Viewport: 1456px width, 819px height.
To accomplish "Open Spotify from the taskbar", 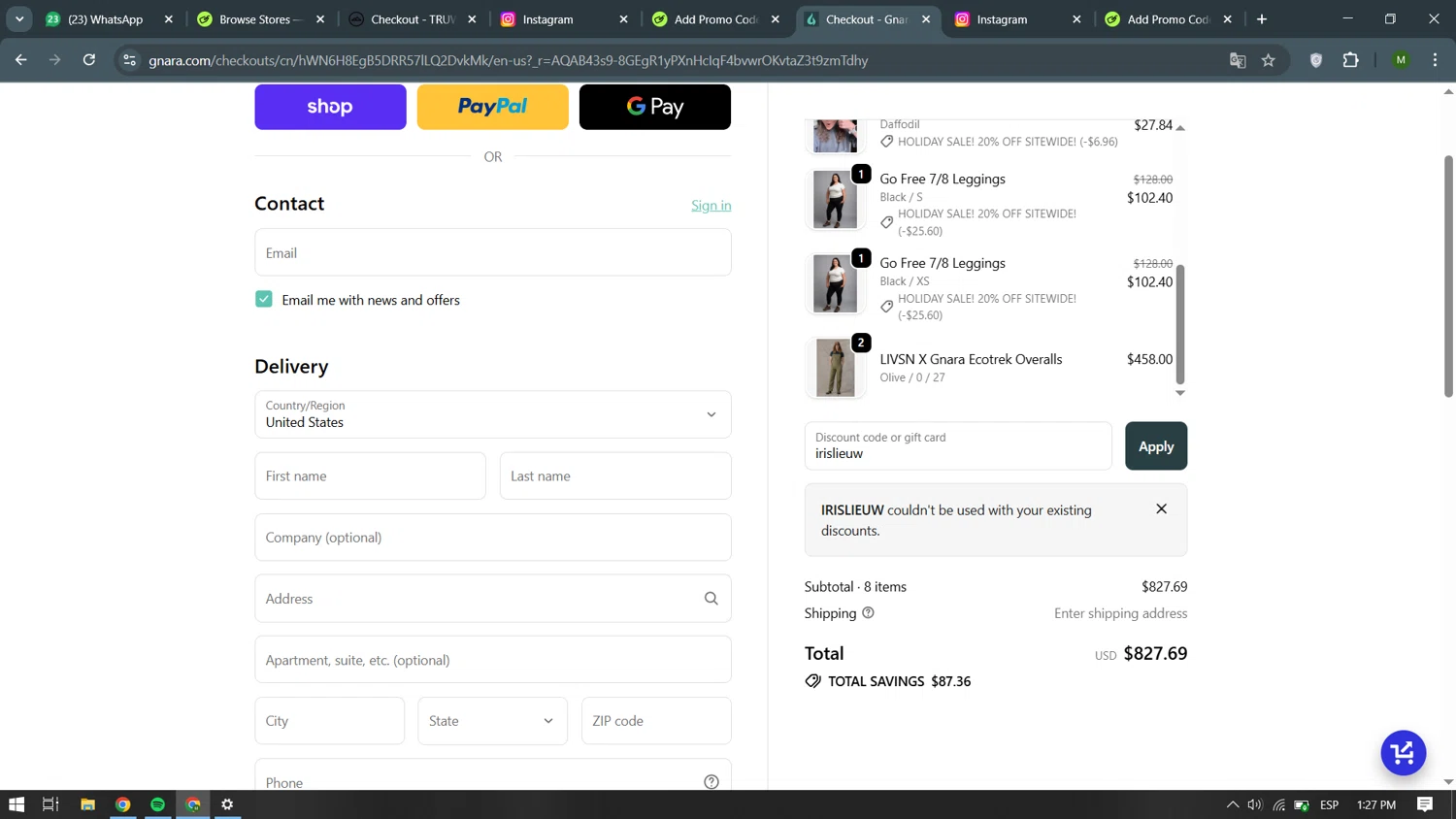I will [157, 804].
